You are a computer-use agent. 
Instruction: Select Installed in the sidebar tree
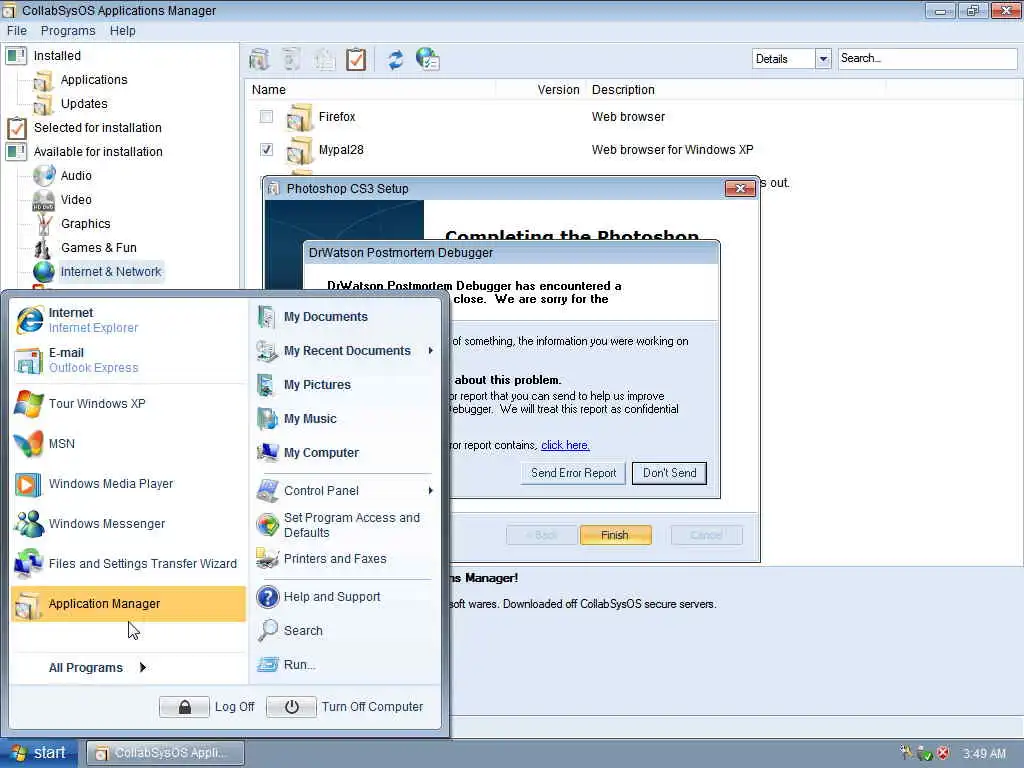point(57,56)
